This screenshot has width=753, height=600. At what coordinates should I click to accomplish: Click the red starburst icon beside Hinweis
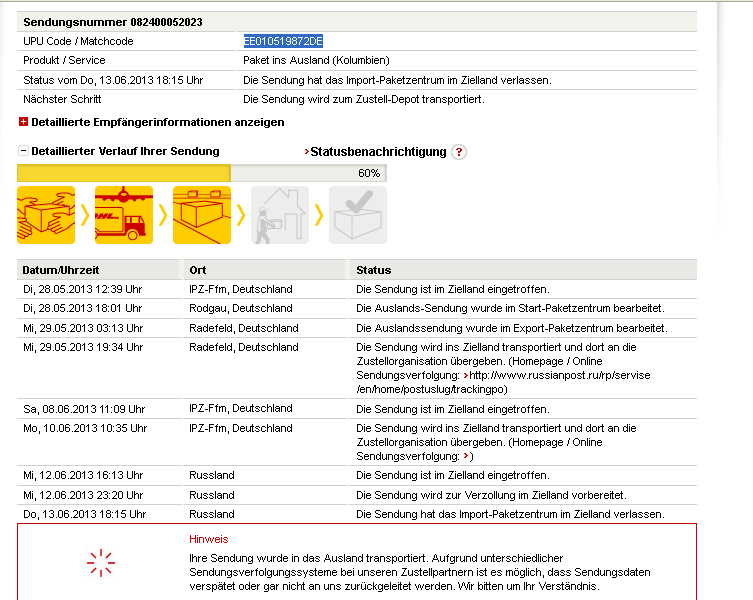coord(101,563)
